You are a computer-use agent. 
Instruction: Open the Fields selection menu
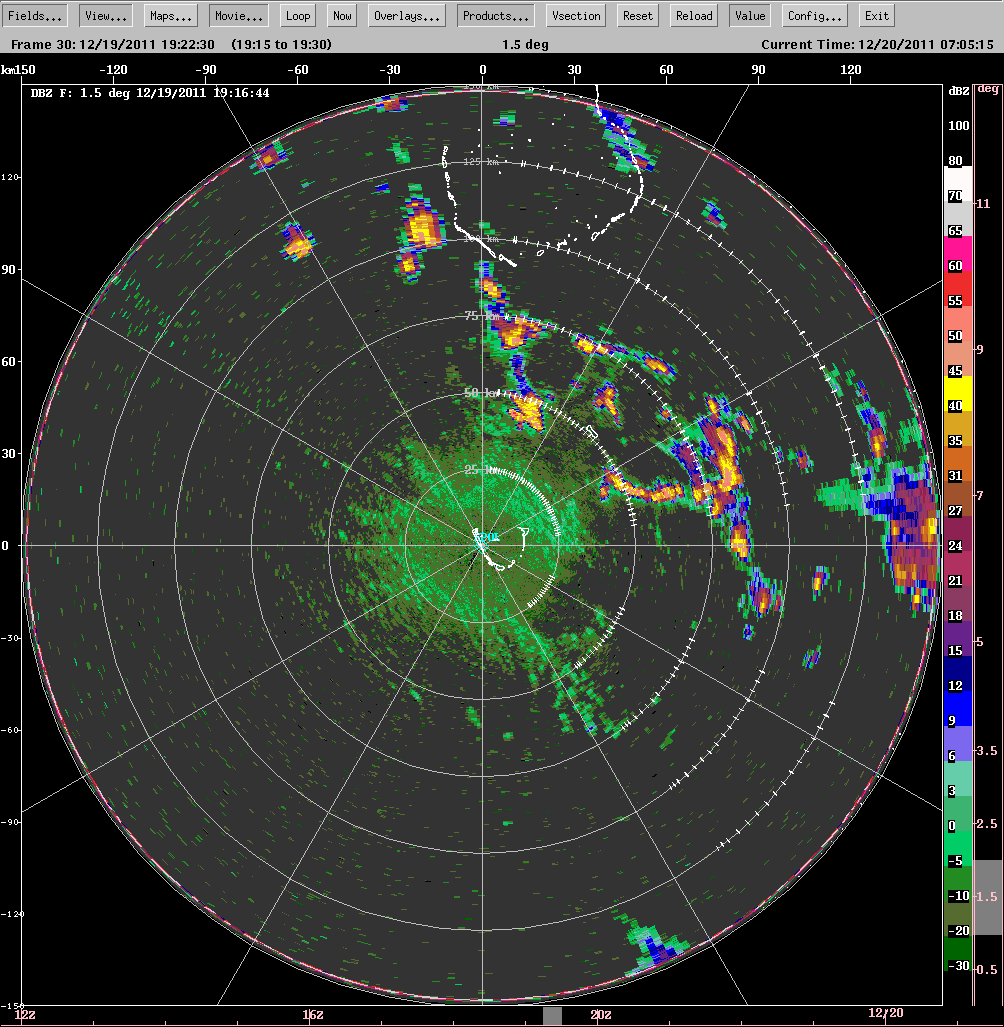(x=36, y=15)
